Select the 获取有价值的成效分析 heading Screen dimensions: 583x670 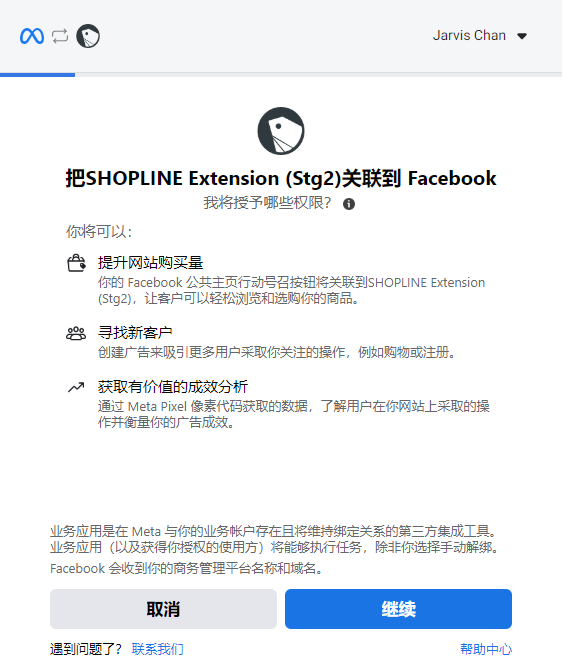point(173,386)
